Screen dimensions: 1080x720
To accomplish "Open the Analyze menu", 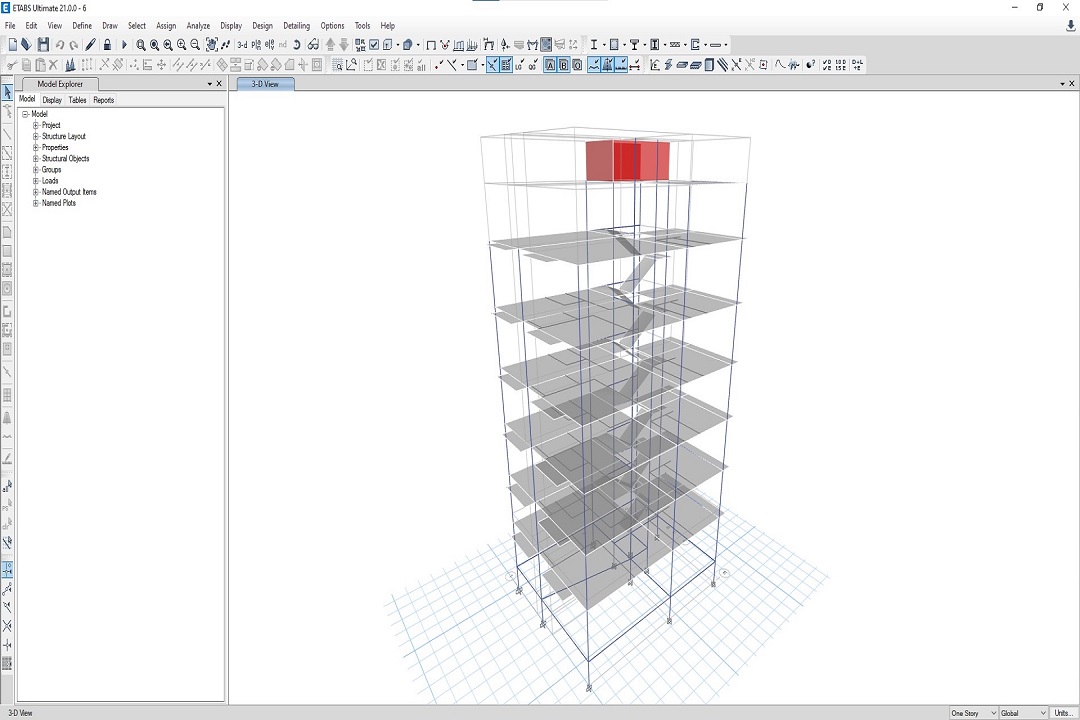I will pyautogui.click(x=198, y=26).
